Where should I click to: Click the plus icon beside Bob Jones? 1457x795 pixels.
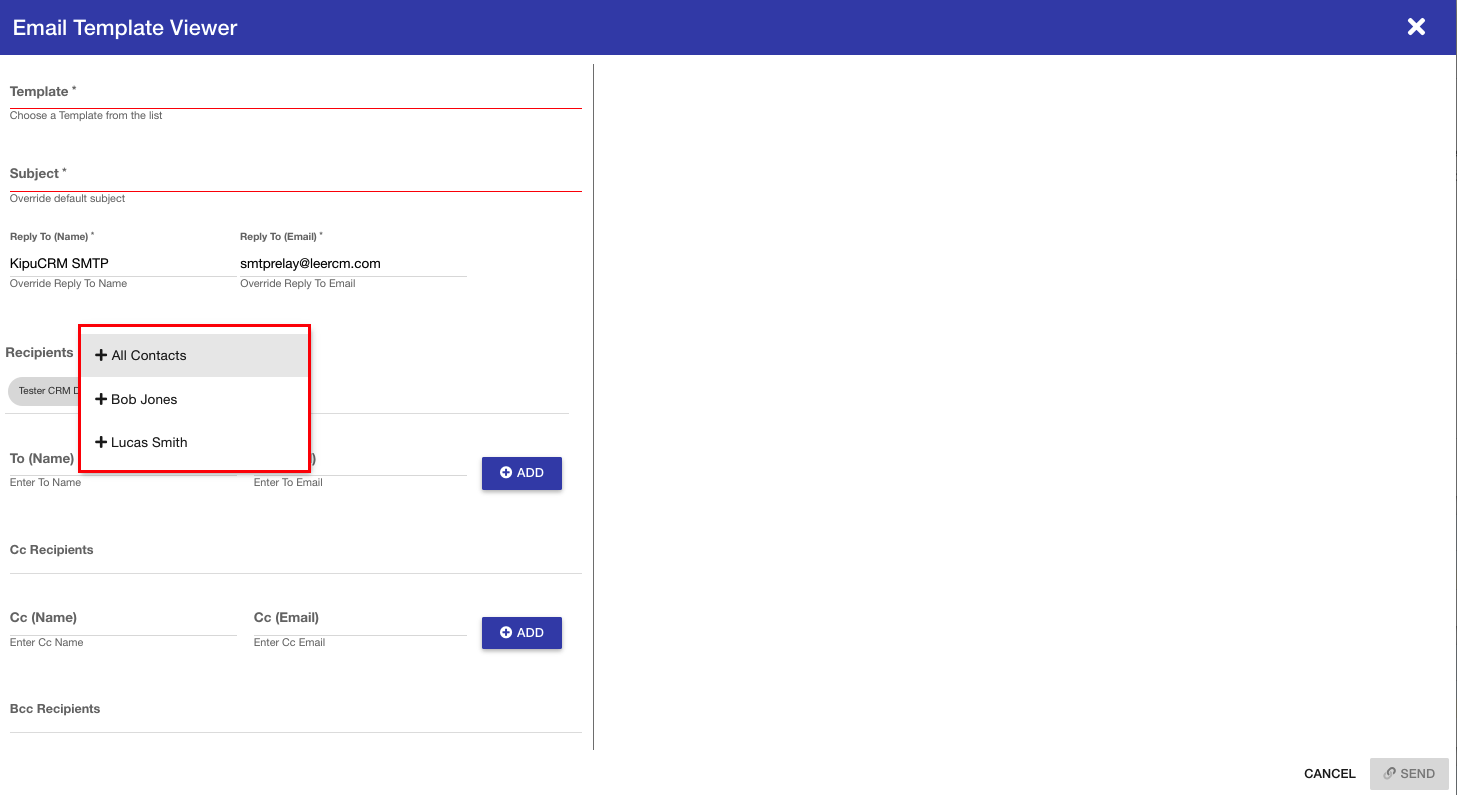(101, 399)
